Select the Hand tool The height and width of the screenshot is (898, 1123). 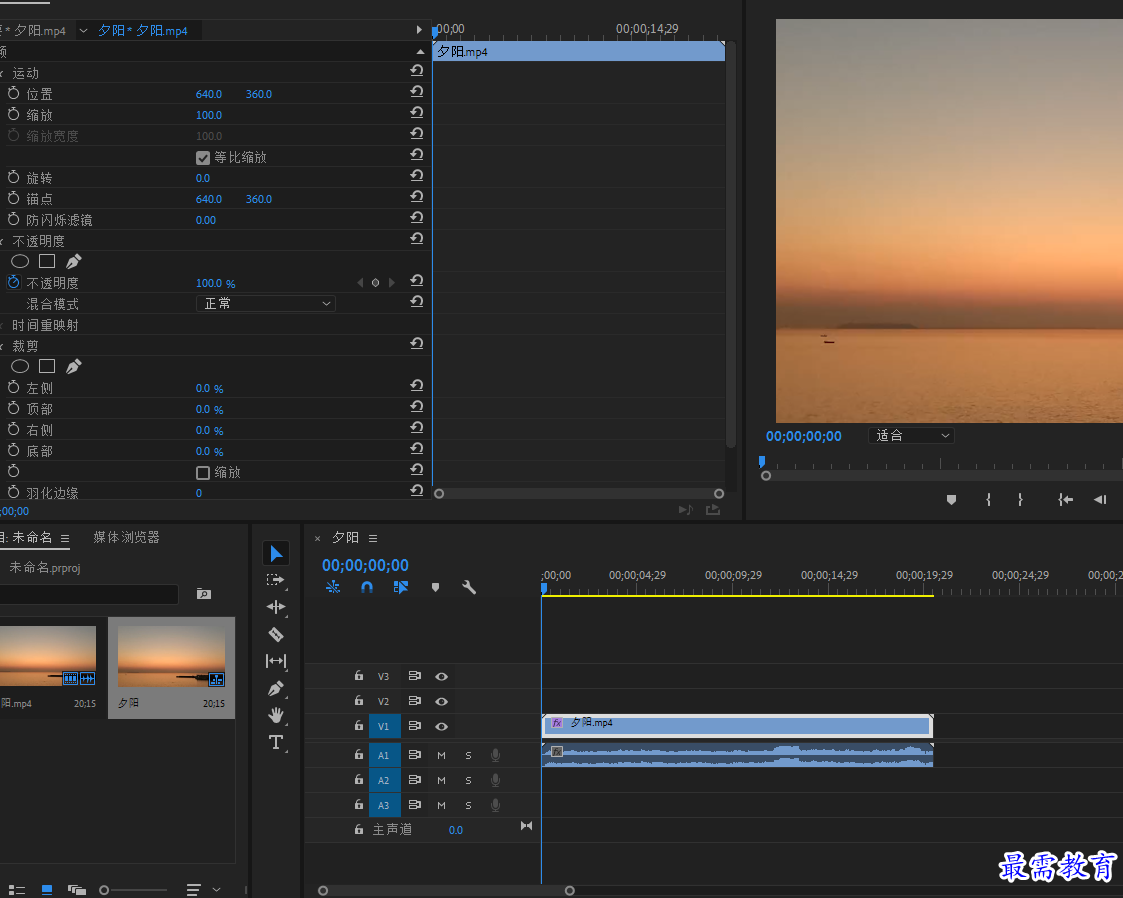point(276,715)
